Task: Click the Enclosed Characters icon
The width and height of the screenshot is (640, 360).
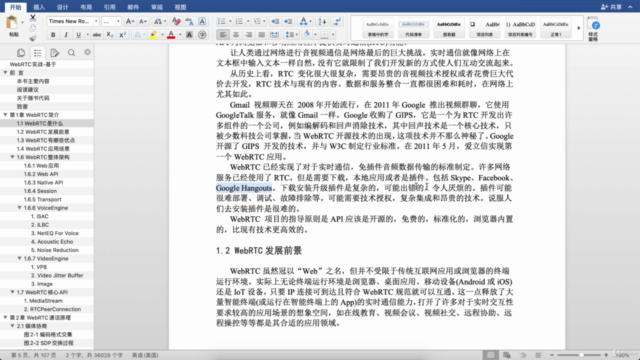Action: (202, 35)
